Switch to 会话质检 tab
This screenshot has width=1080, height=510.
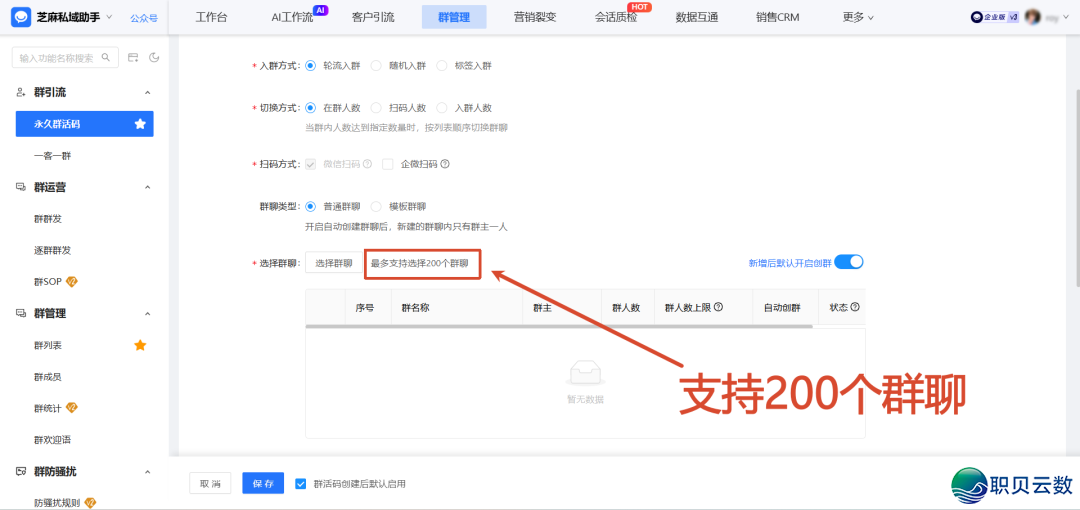pos(616,18)
